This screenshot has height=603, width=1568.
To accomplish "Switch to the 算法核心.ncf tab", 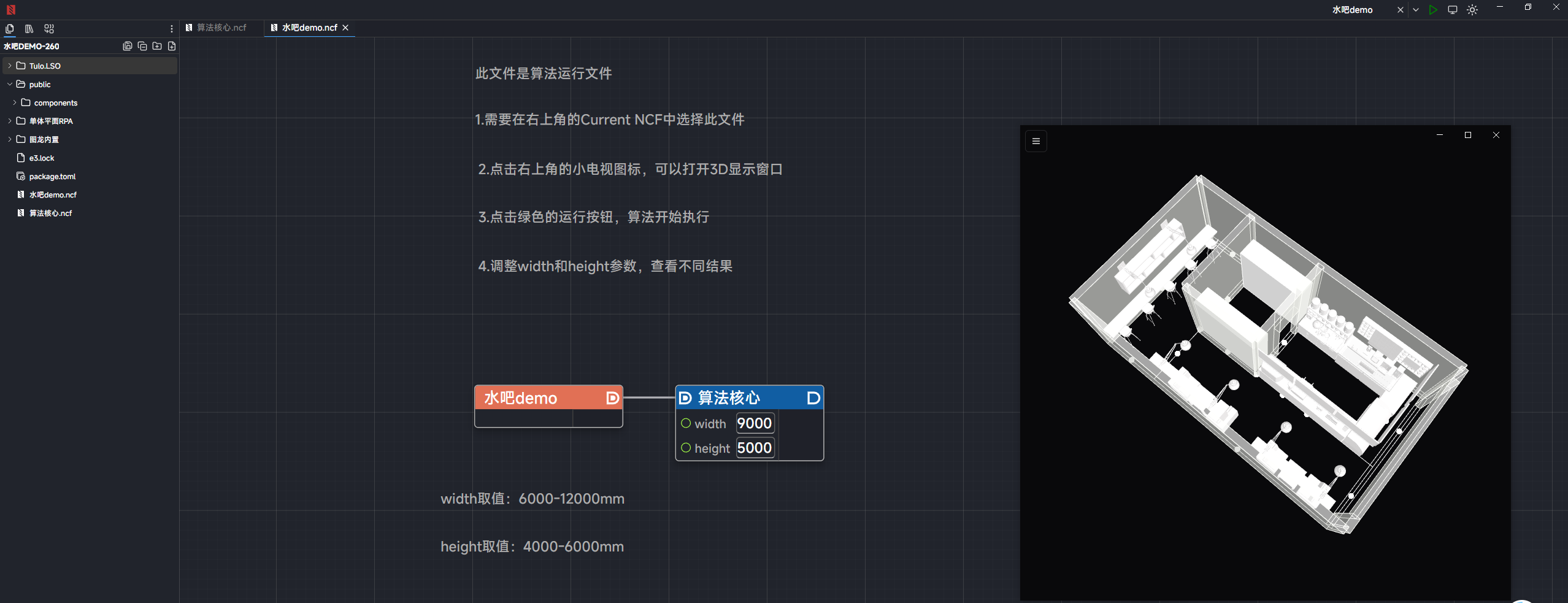I will tap(221, 28).
